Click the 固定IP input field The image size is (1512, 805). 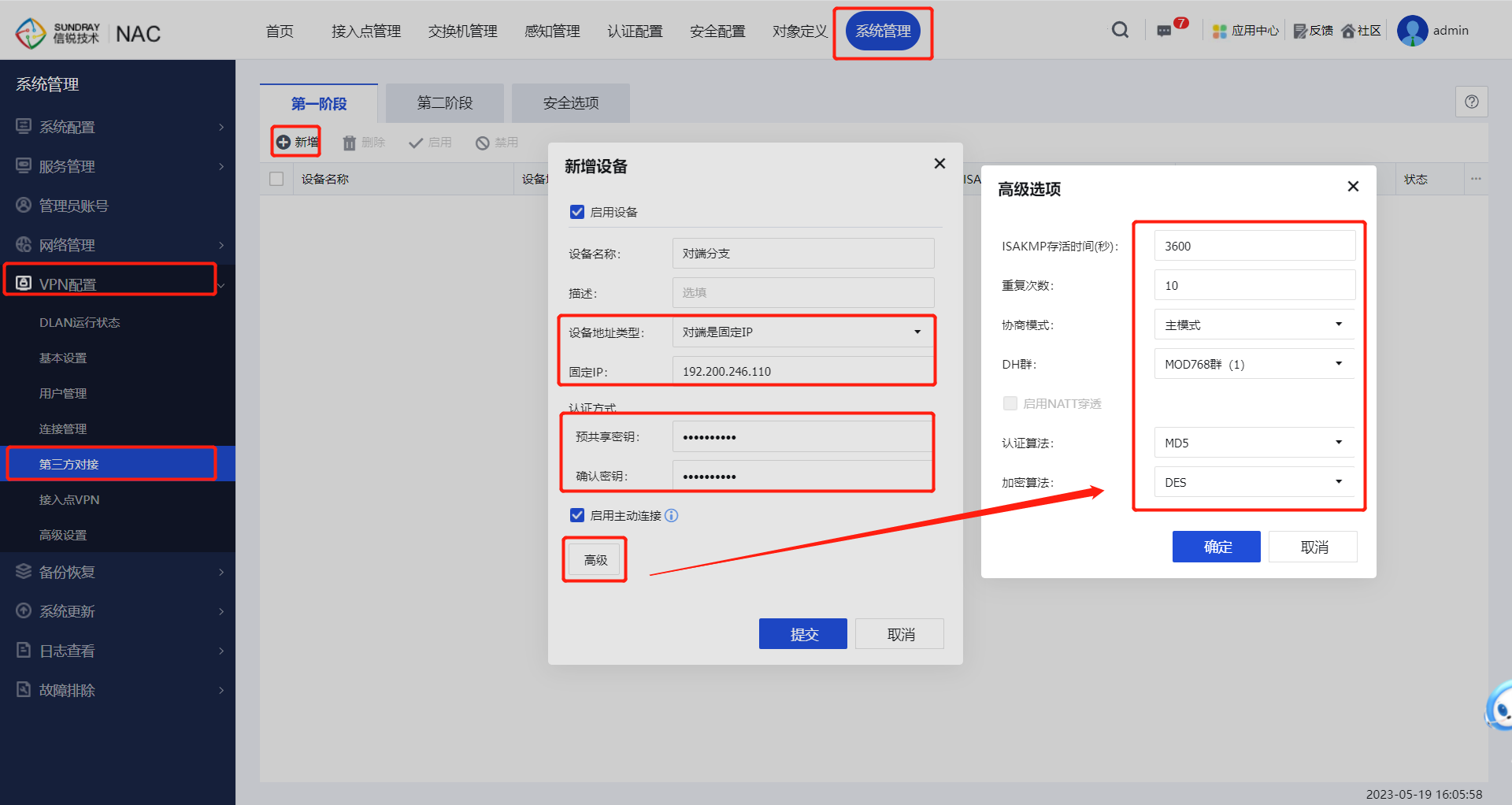(x=803, y=371)
